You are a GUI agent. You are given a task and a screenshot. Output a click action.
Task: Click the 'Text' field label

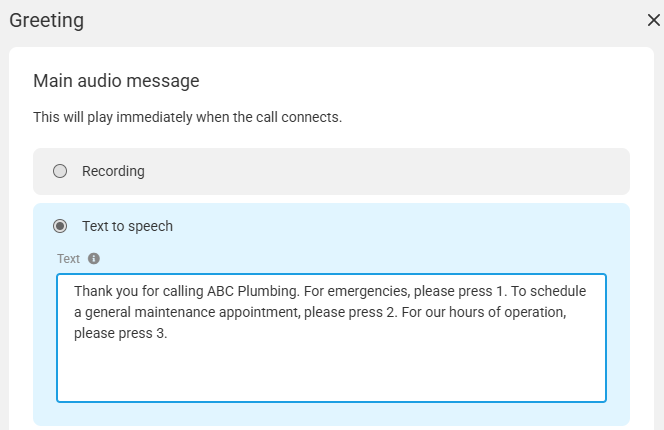(x=68, y=258)
